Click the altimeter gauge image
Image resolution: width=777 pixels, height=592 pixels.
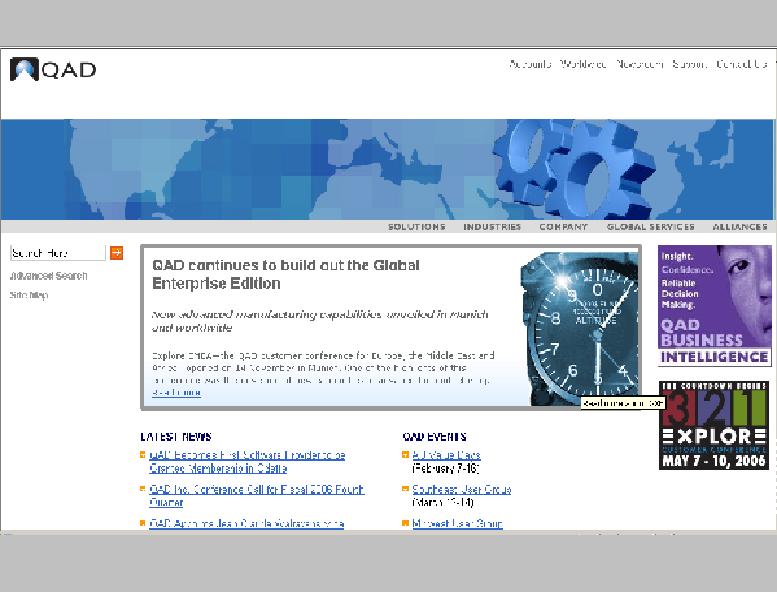click(578, 328)
